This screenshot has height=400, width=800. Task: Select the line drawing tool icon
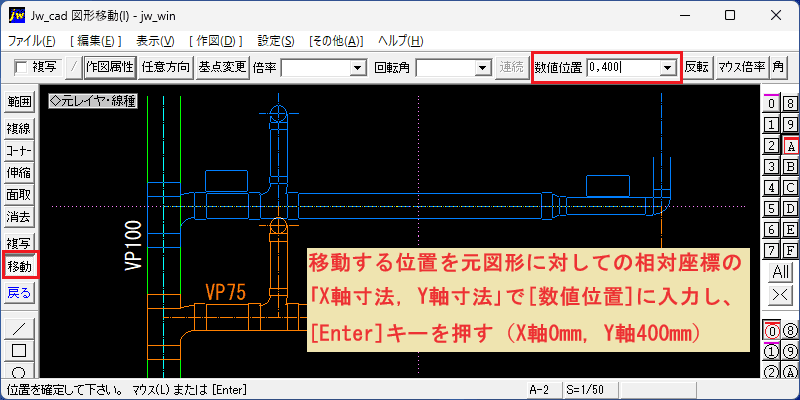[x=19, y=328]
